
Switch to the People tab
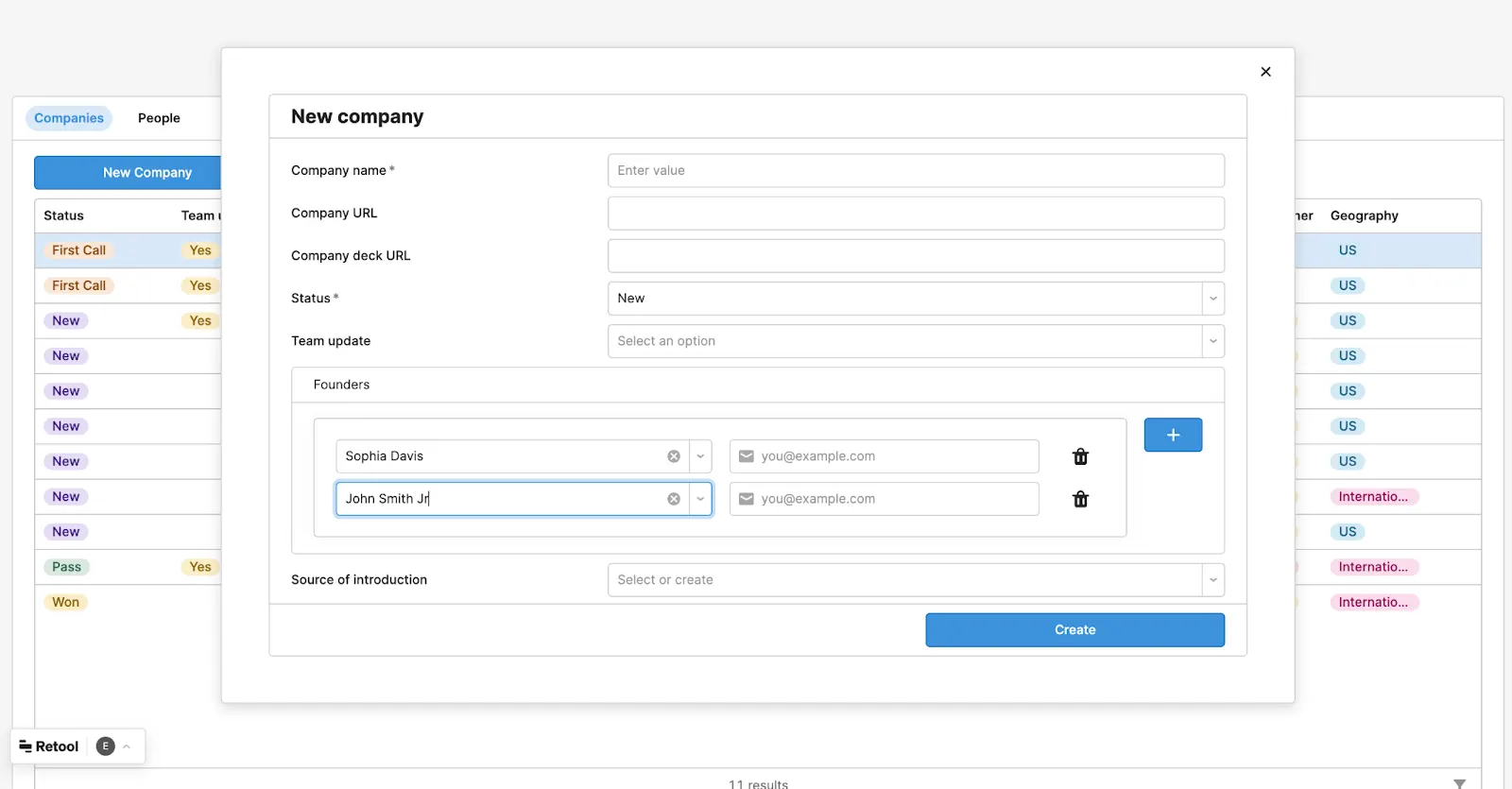(x=159, y=118)
